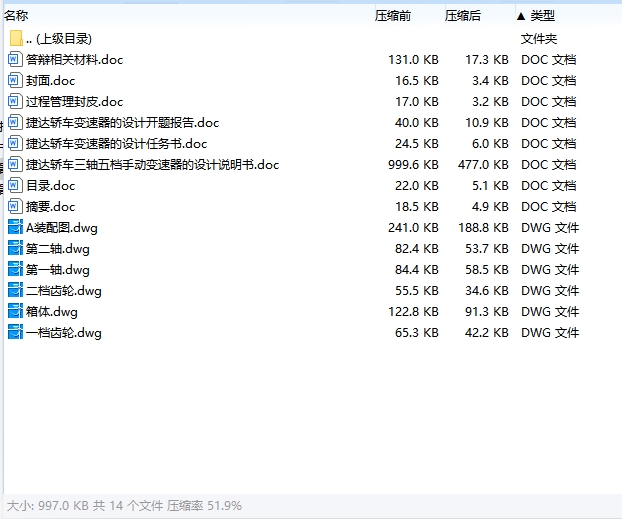The width and height of the screenshot is (622, 519).
Task: Select the .. (上级目录) row
Action: [311, 38]
